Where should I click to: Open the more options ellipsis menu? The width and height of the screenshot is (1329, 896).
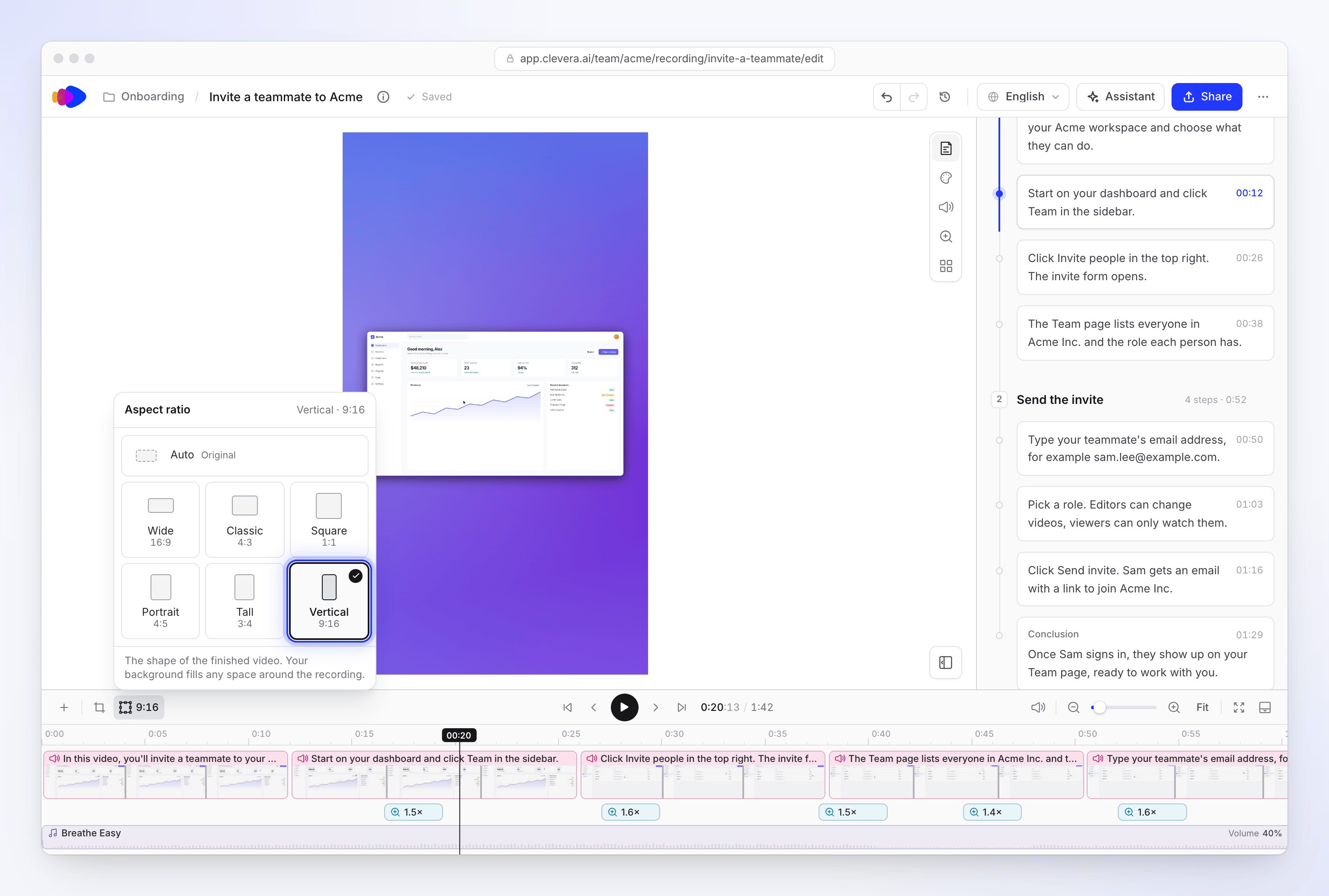1263,96
